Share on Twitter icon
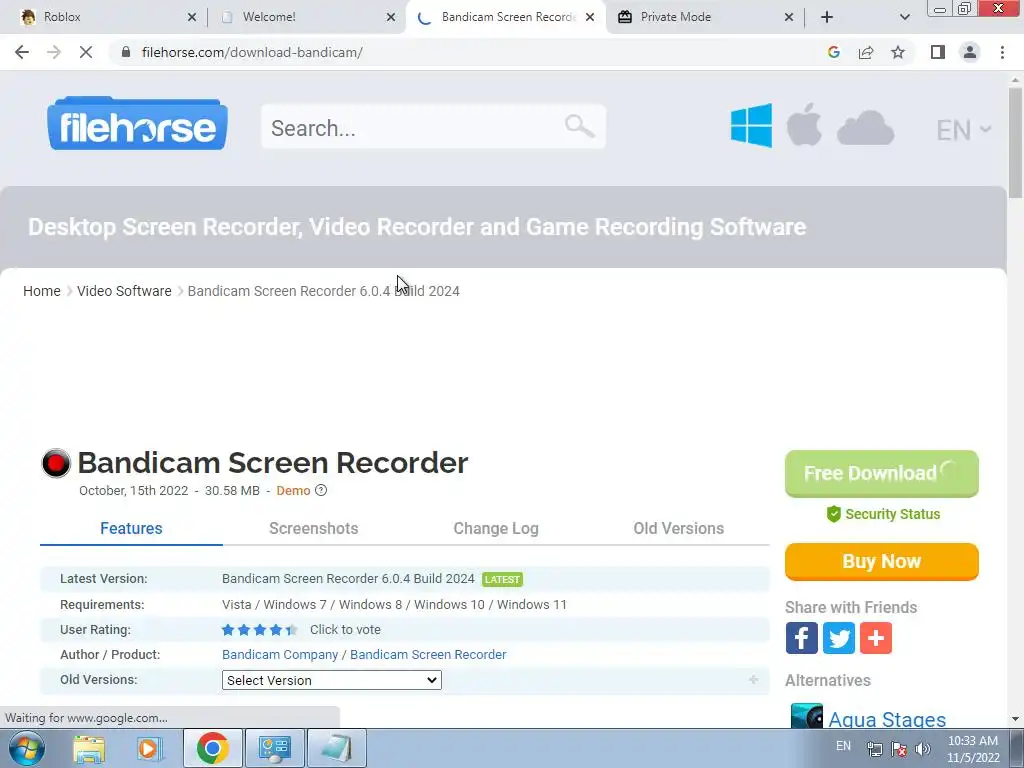This screenshot has width=1024, height=768. (839, 638)
